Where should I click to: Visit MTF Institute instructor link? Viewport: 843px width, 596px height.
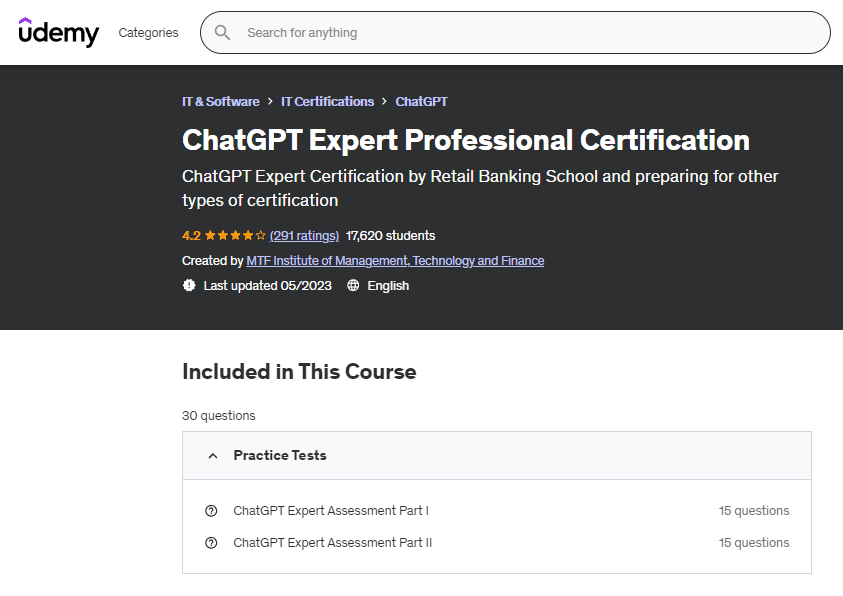pos(395,261)
